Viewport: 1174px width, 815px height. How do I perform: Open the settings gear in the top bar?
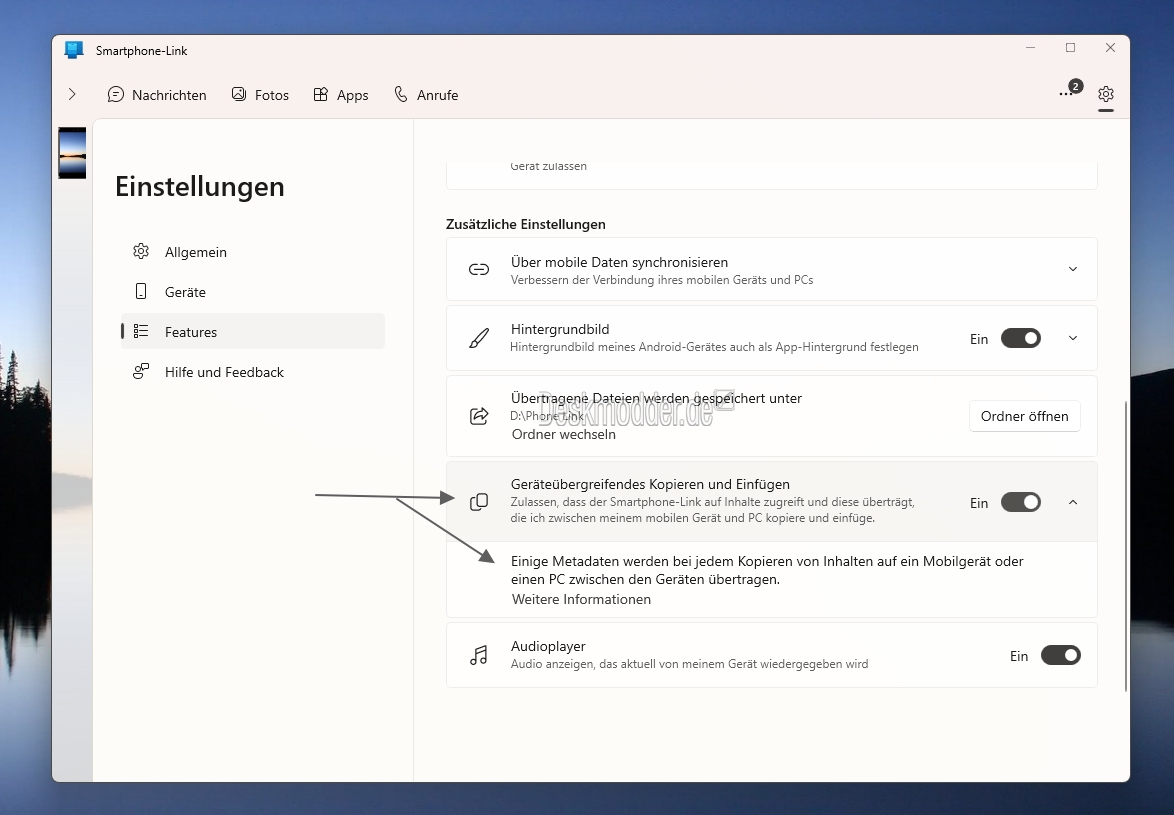pos(1106,94)
